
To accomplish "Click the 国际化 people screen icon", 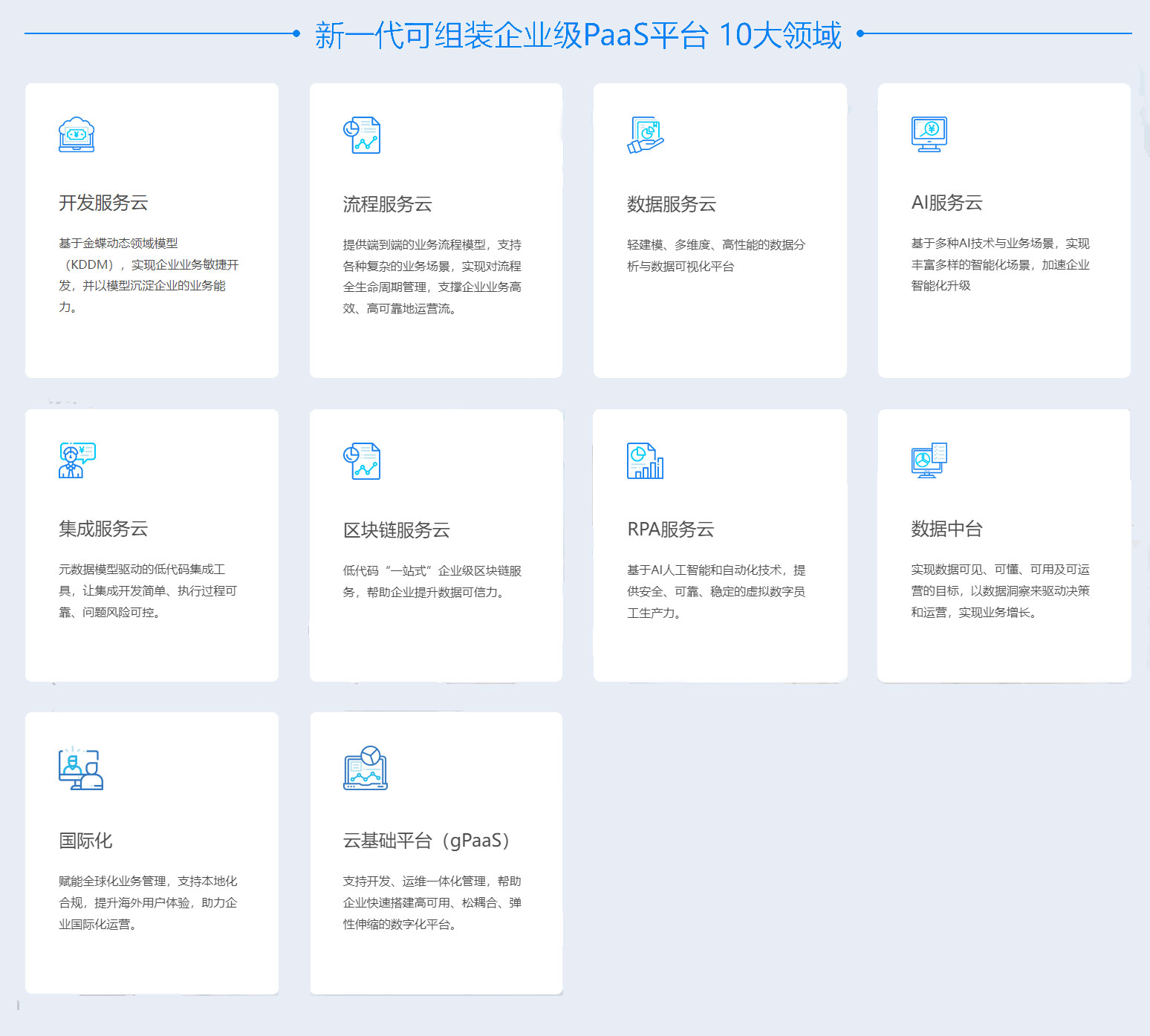I will pos(81,768).
